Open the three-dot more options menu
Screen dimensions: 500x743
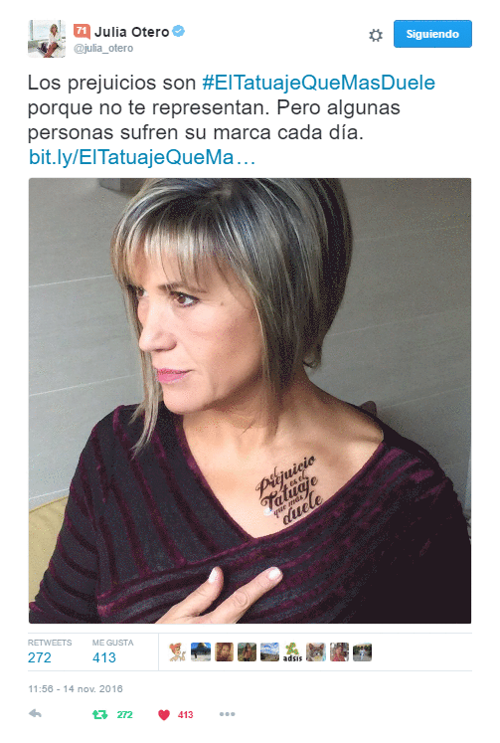227,714
